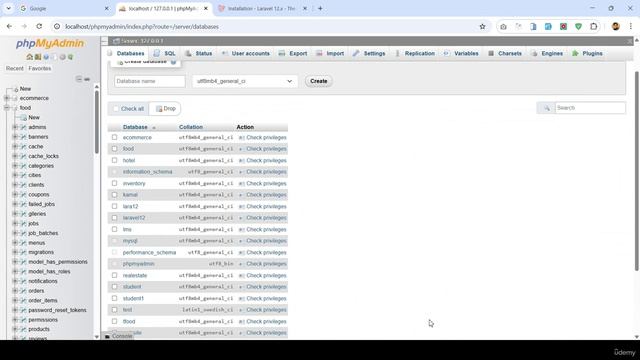Open the Import tab
Viewport: 640px width, 360px height.
coord(330,53)
